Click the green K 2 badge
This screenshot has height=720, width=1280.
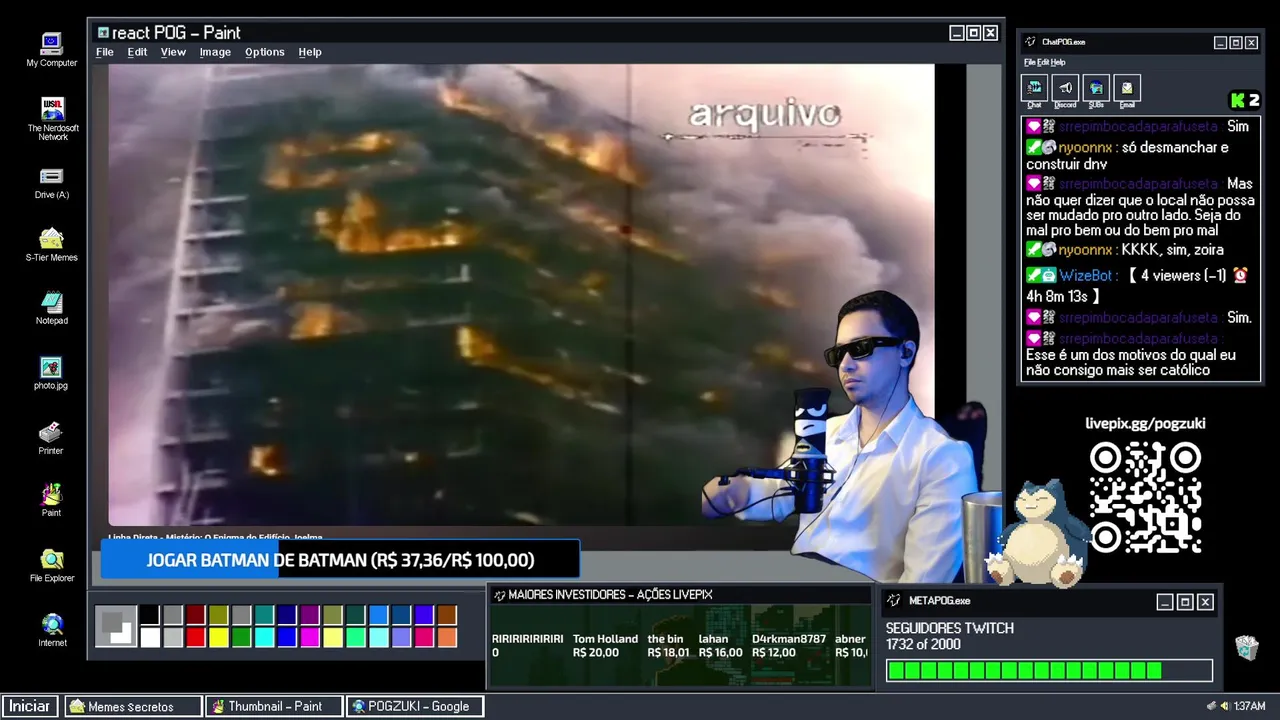[1245, 100]
